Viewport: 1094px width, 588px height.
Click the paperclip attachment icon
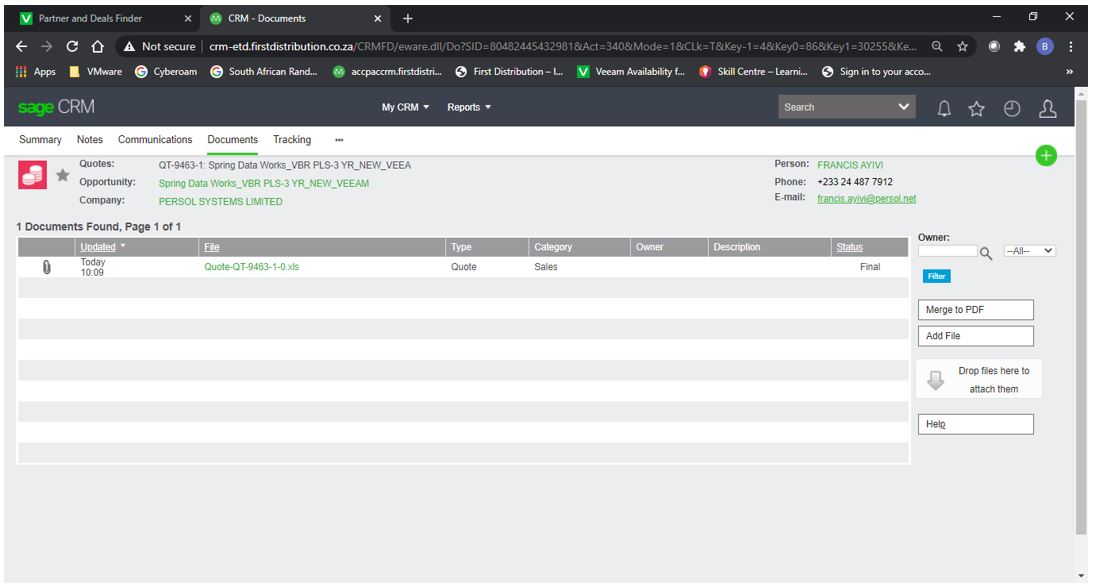point(46,267)
